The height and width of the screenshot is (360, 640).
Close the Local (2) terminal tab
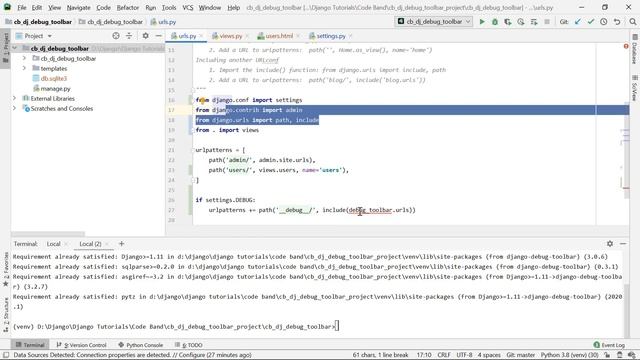coord(107,244)
